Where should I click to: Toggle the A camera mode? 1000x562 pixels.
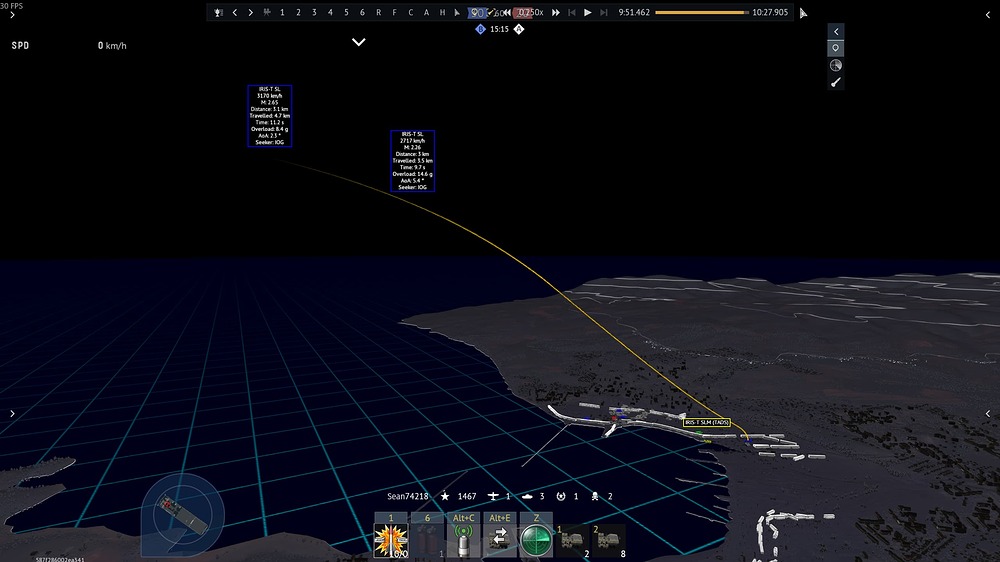pyautogui.click(x=426, y=12)
